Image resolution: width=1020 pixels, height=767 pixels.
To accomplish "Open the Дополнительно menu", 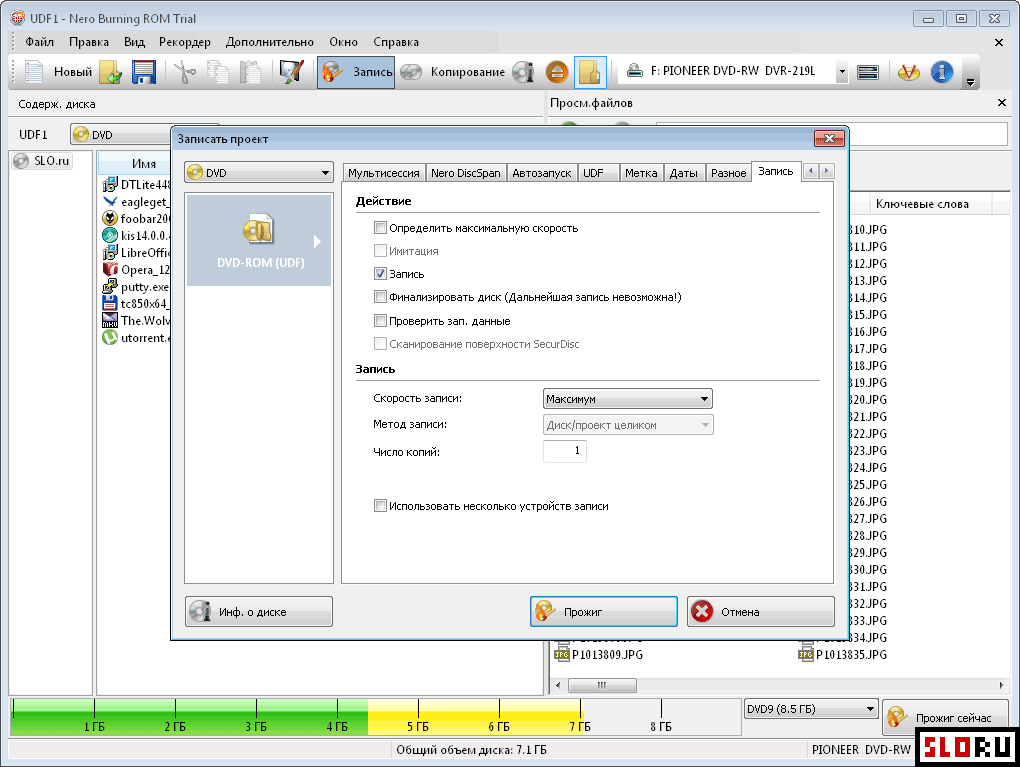I will pyautogui.click(x=269, y=42).
